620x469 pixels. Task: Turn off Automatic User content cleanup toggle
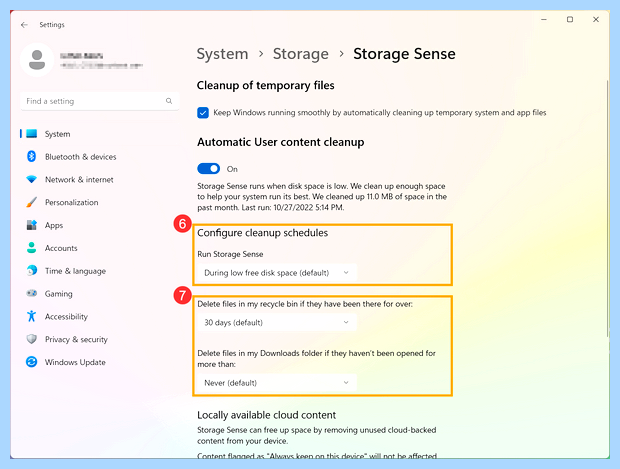point(208,169)
